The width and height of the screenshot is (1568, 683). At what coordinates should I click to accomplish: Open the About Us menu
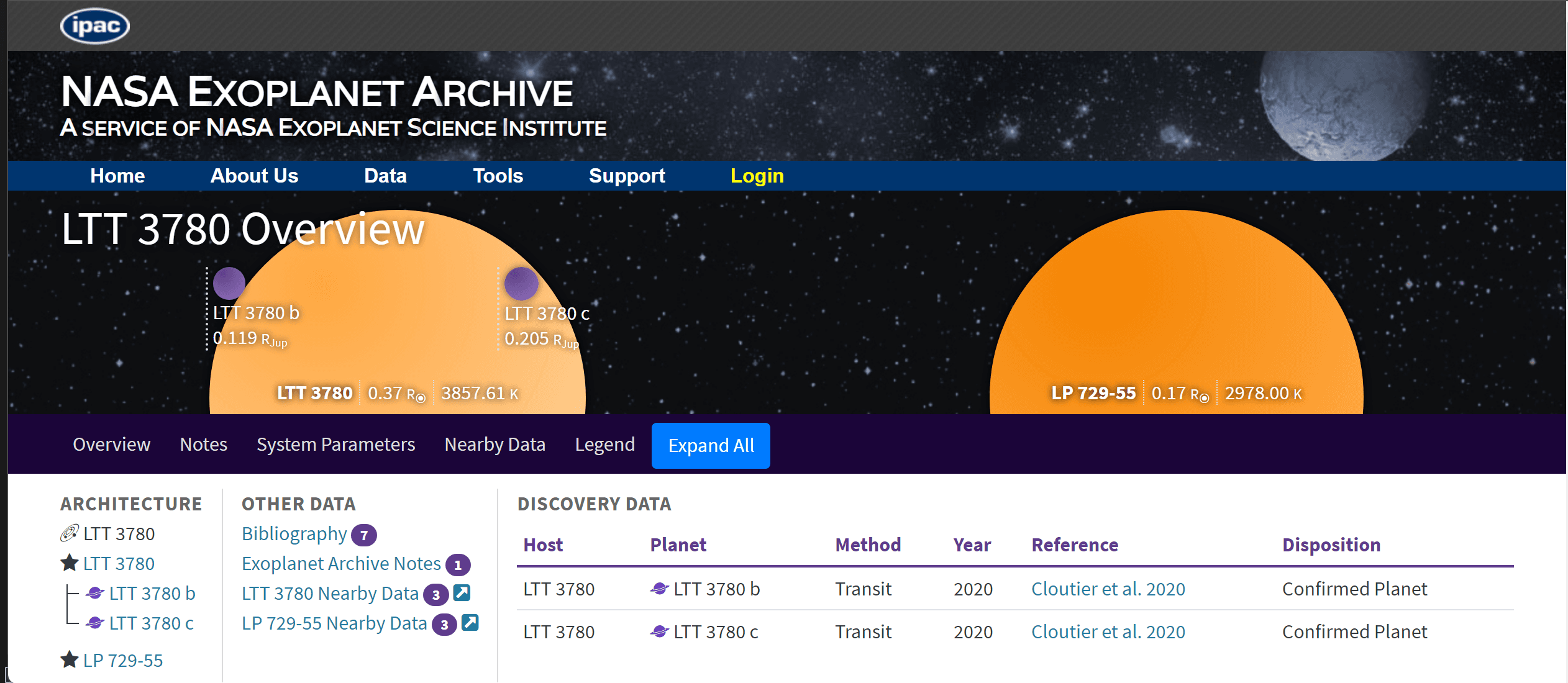[254, 176]
